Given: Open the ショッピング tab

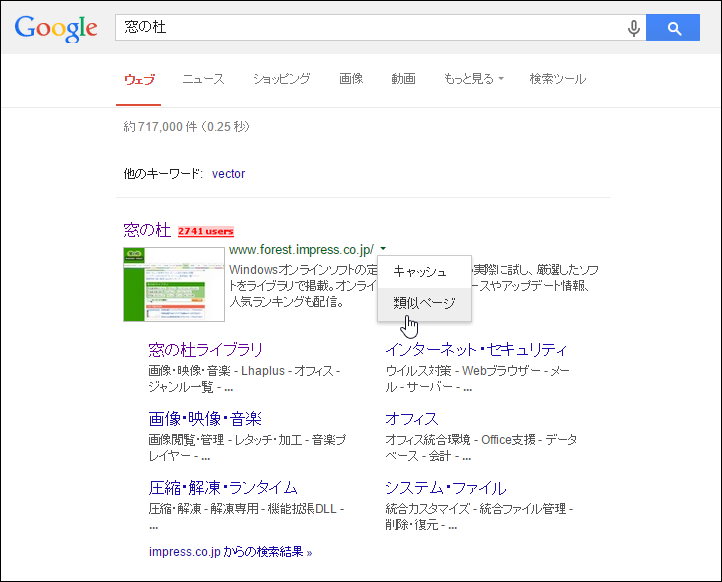Looking at the screenshot, I should (281, 79).
